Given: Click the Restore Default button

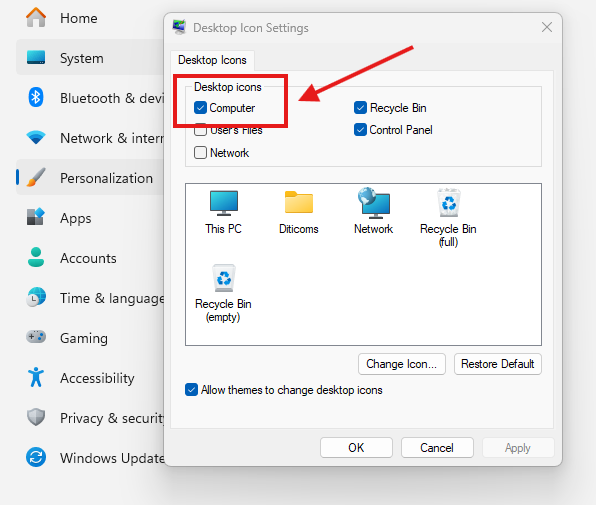Looking at the screenshot, I should click(x=498, y=364).
